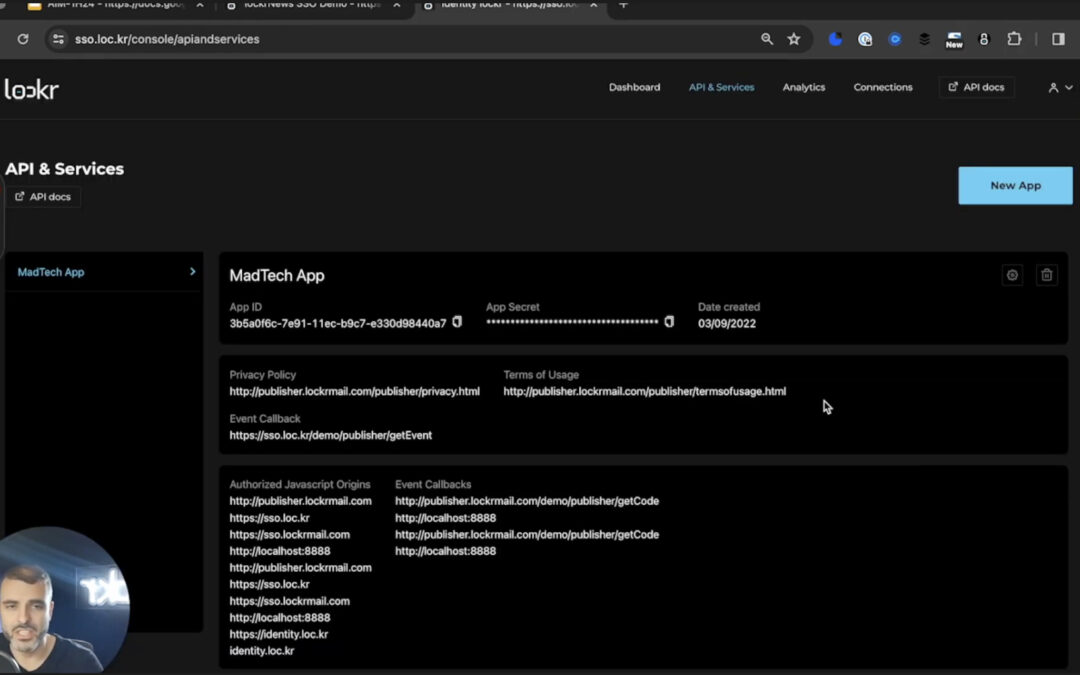Click identity.loc.kr origin without scheme
The height and width of the screenshot is (675, 1080).
point(262,651)
